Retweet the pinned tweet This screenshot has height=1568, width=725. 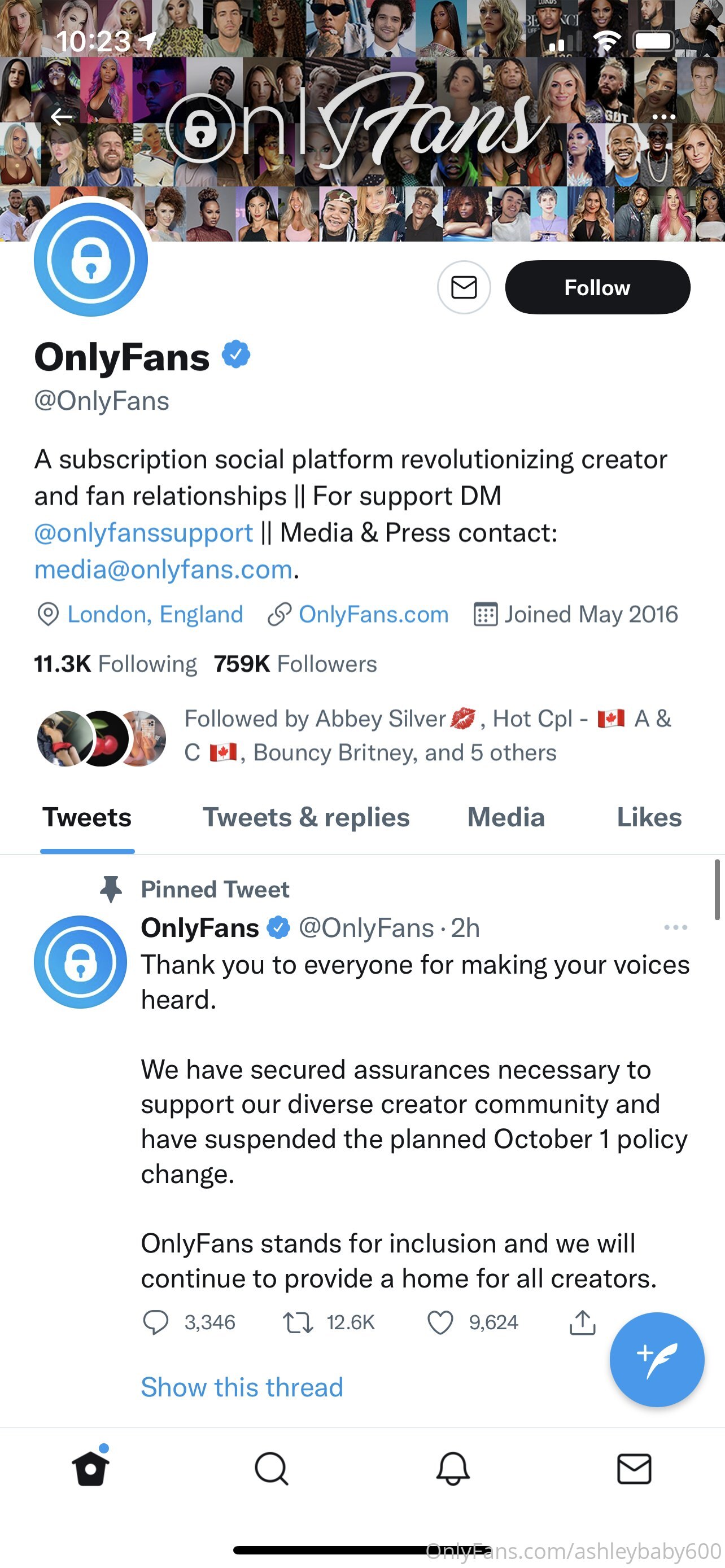[298, 1322]
